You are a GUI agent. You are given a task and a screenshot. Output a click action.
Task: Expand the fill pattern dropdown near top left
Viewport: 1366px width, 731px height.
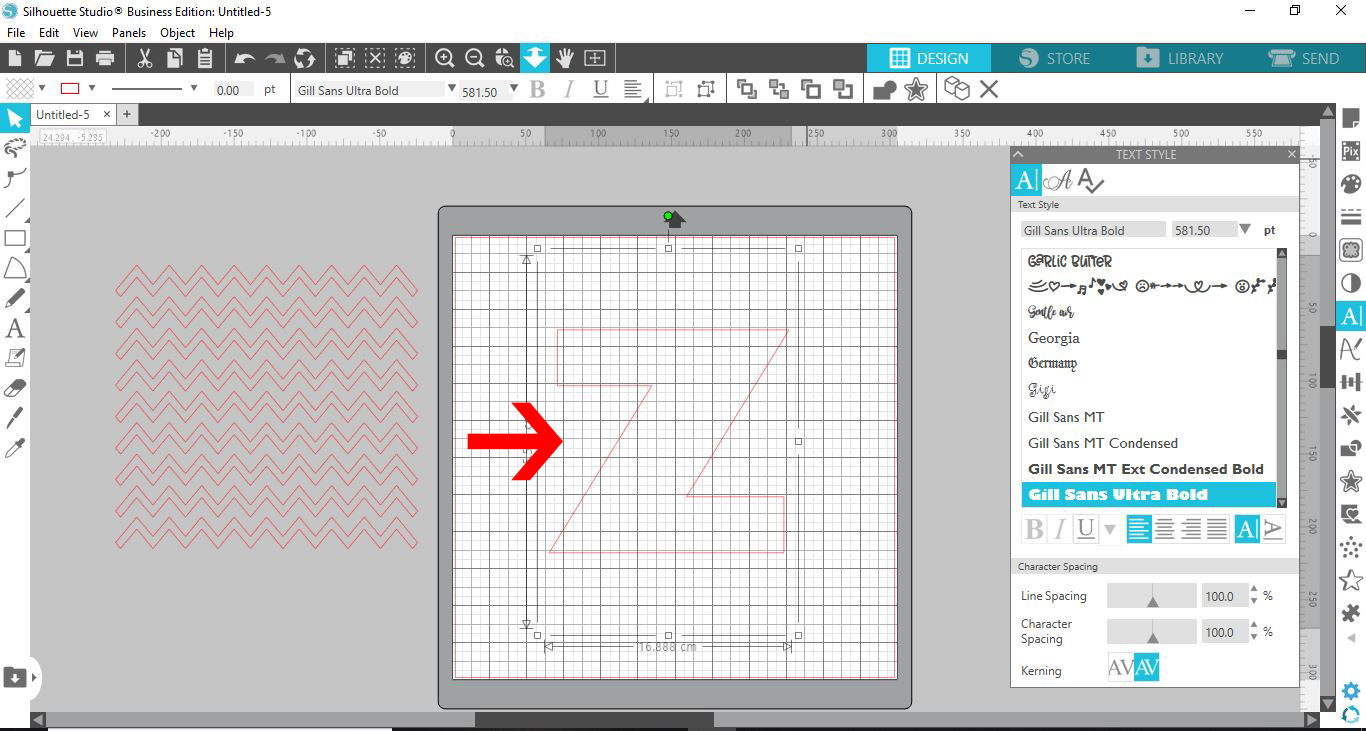[x=42, y=88]
